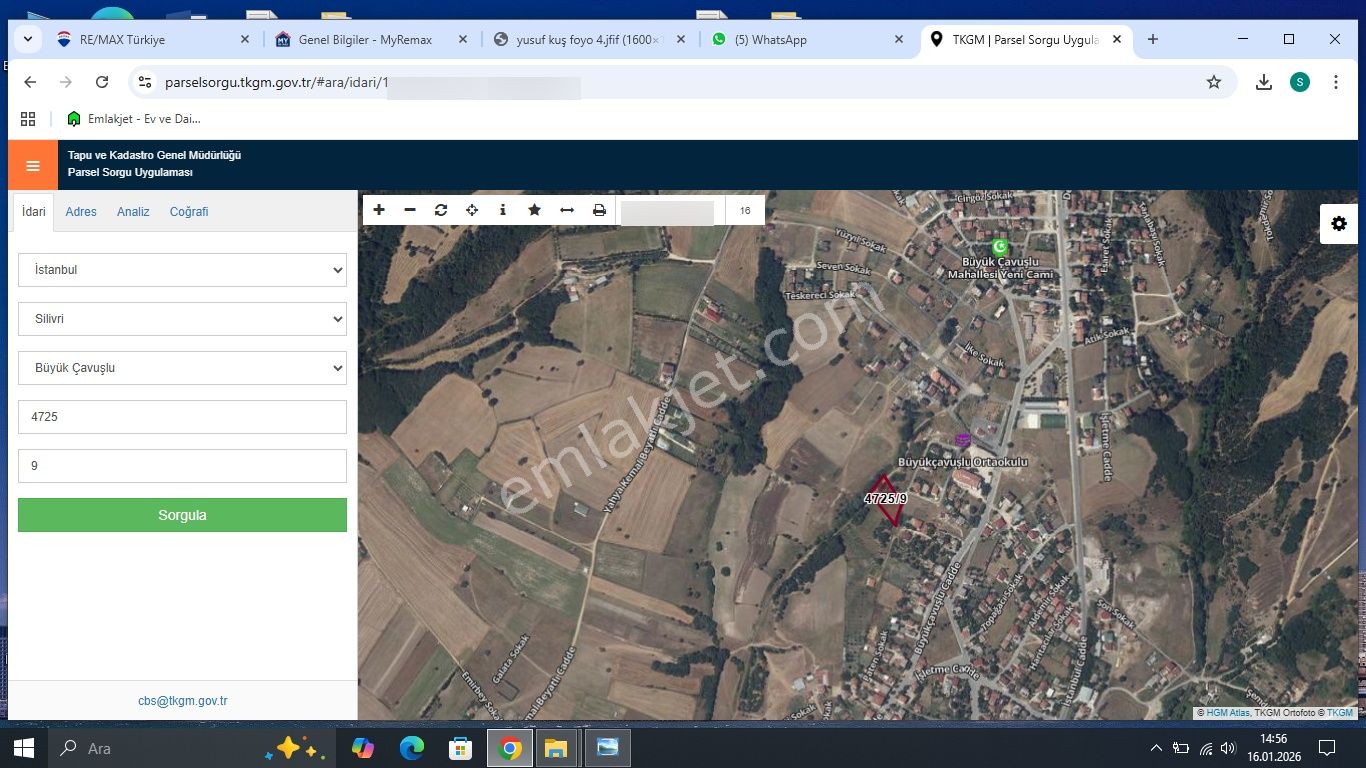Click the cbs@tkgm.gov.tr email link

click(183, 701)
